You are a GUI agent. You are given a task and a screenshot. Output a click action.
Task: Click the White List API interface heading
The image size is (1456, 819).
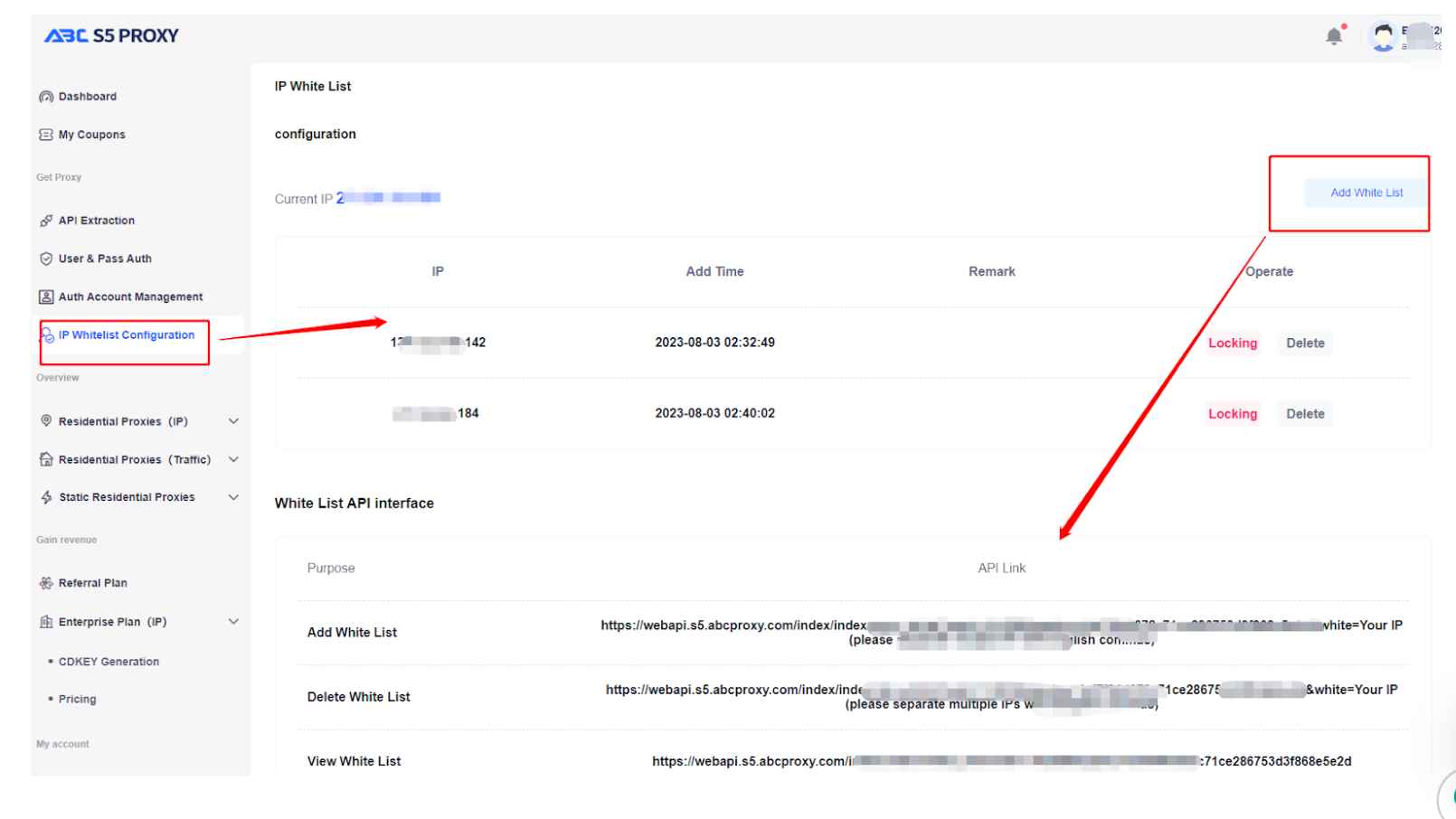point(355,504)
